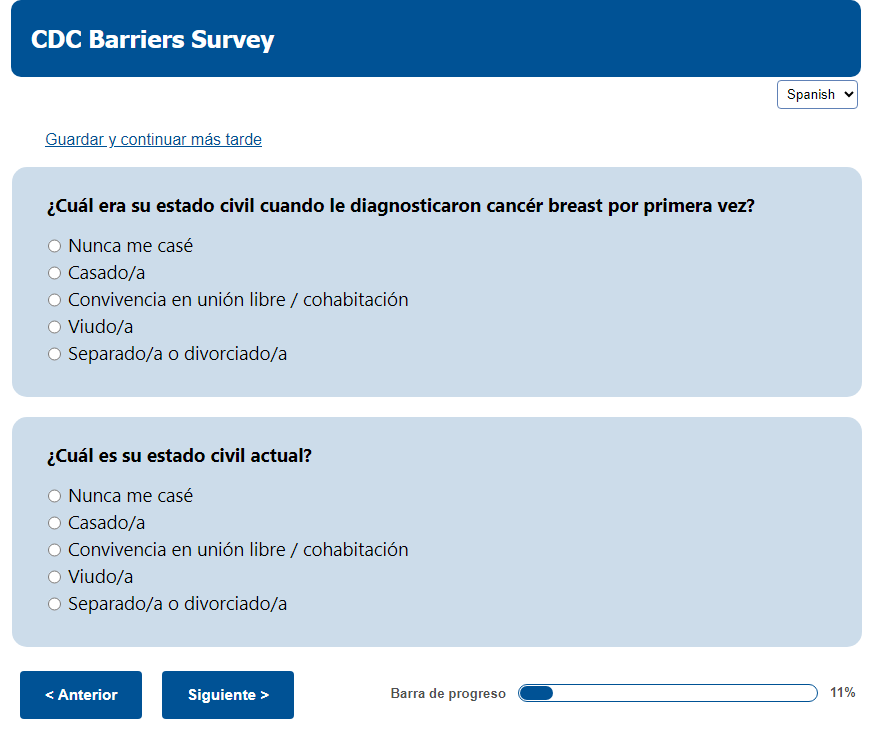
Task: Click the 'CDC Barriers Survey' header title
Action: click(x=152, y=40)
